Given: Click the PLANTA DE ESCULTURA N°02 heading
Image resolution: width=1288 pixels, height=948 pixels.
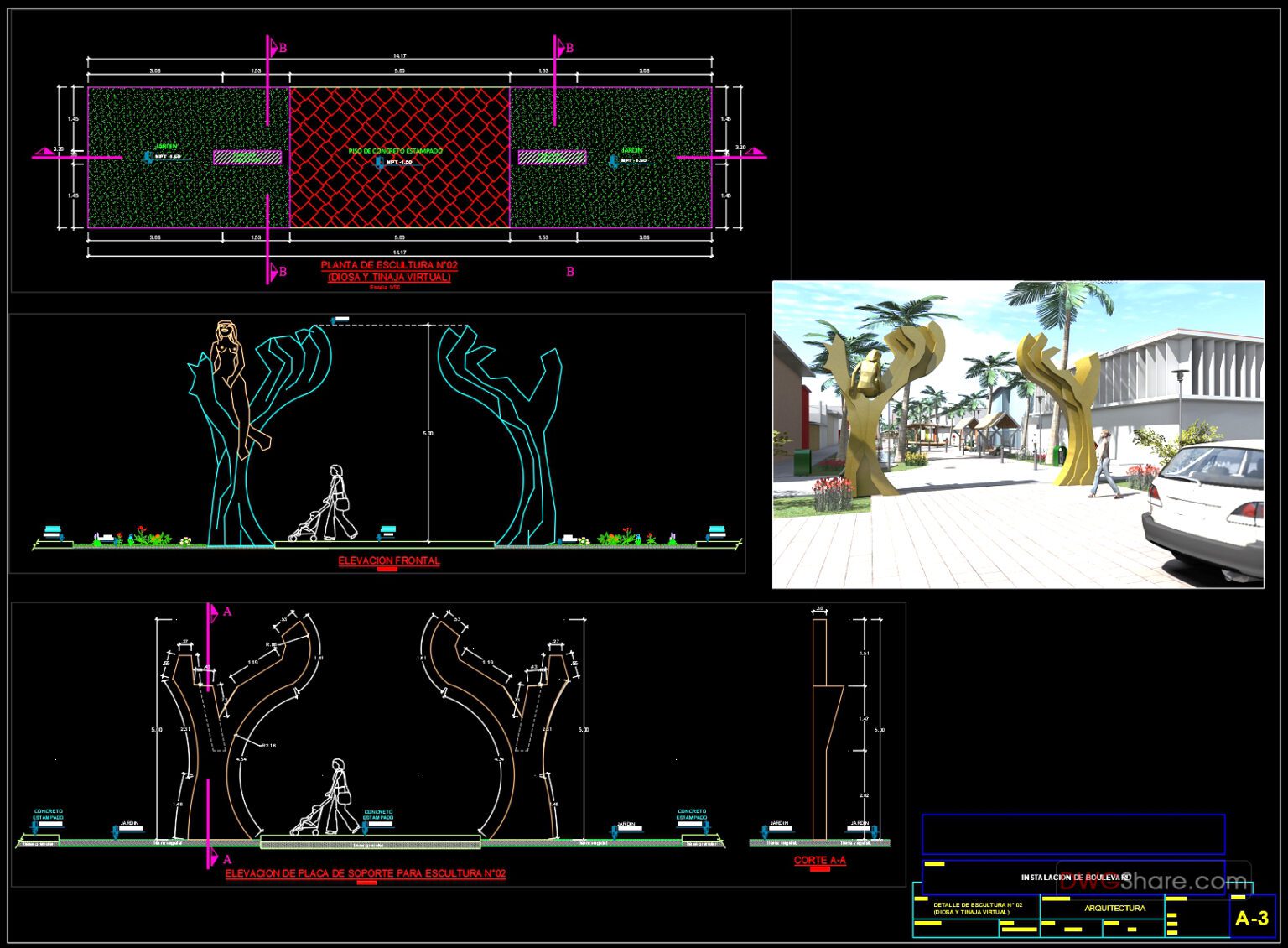Looking at the screenshot, I should click(x=390, y=264).
